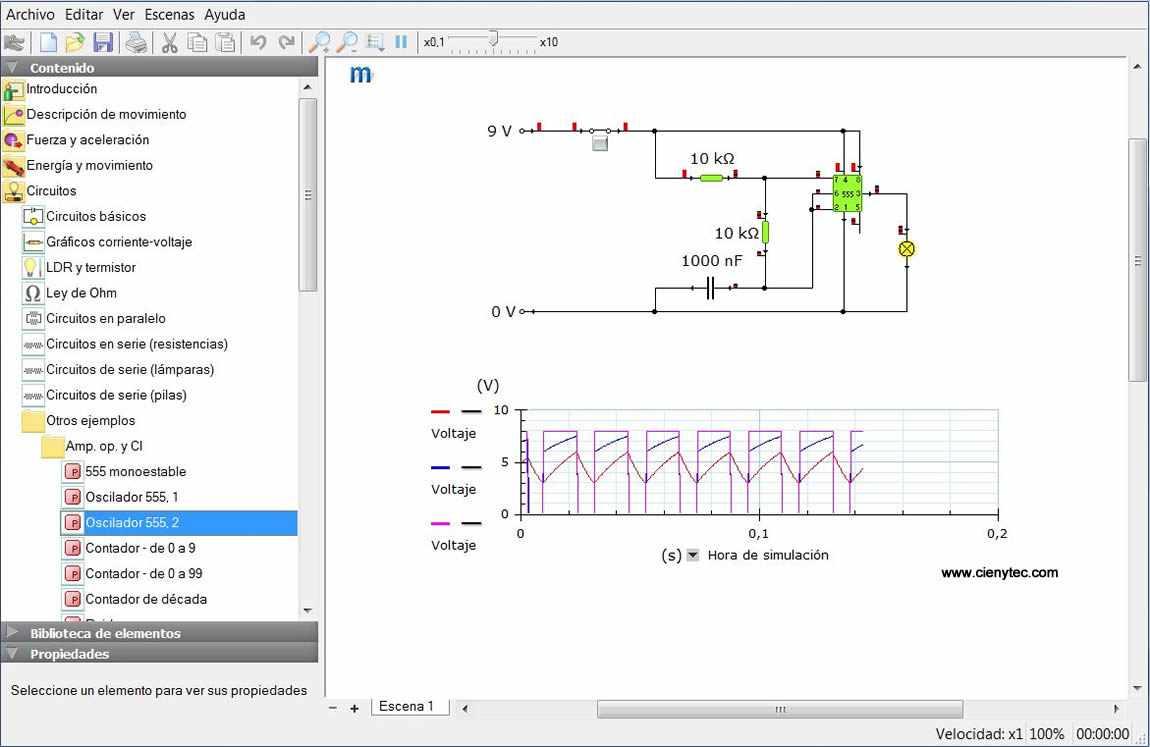Open the Oscilador 555, 1 example
Image resolution: width=1150 pixels, height=747 pixels.
(x=131, y=497)
